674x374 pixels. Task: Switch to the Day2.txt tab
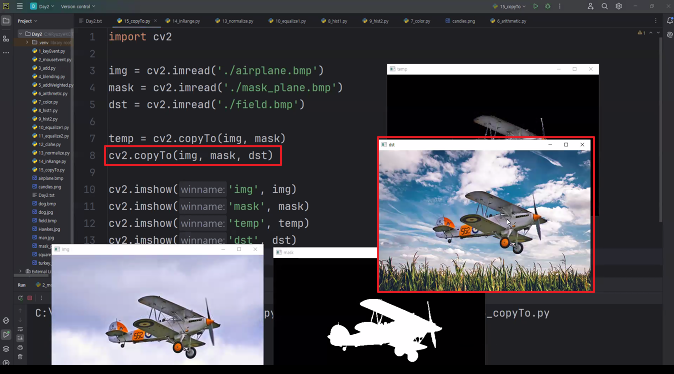91,21
